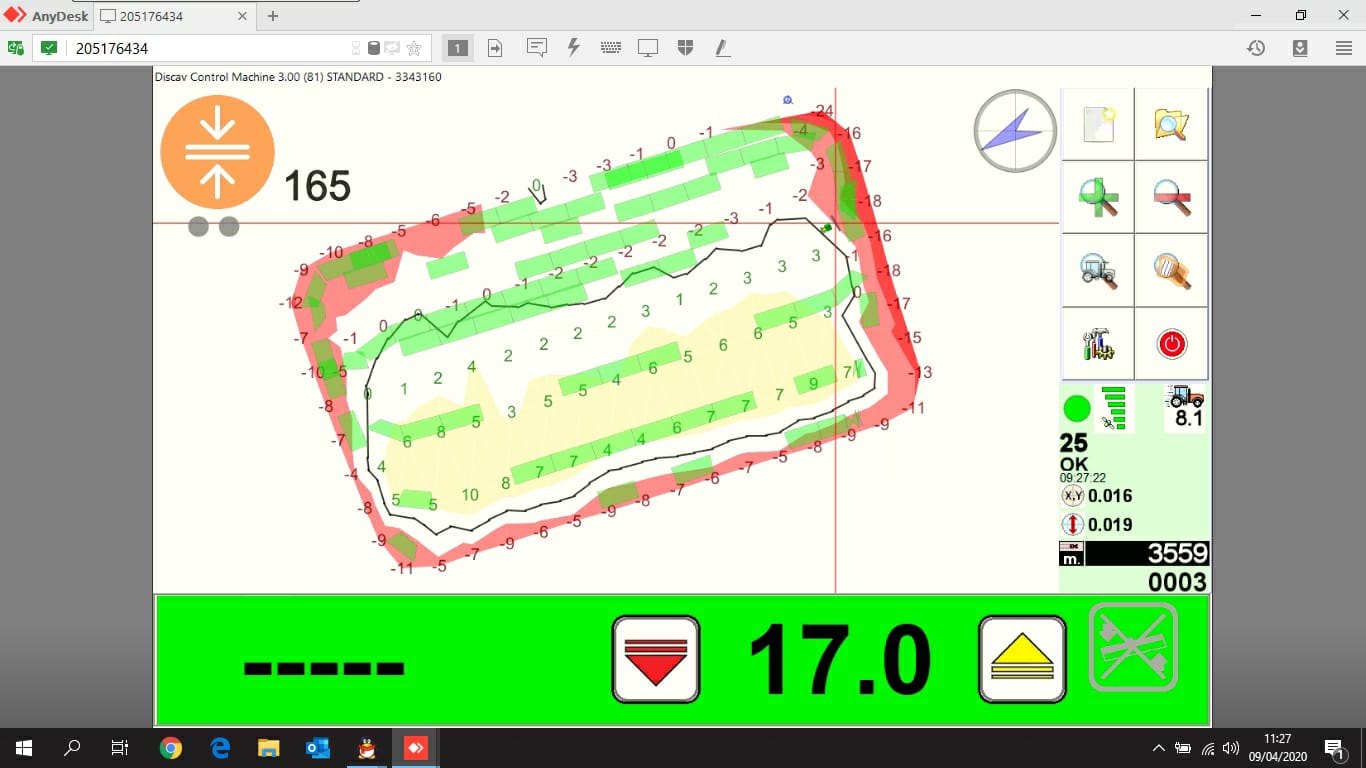Click the tractor speed 8.1 indicator

(1185, 408)
